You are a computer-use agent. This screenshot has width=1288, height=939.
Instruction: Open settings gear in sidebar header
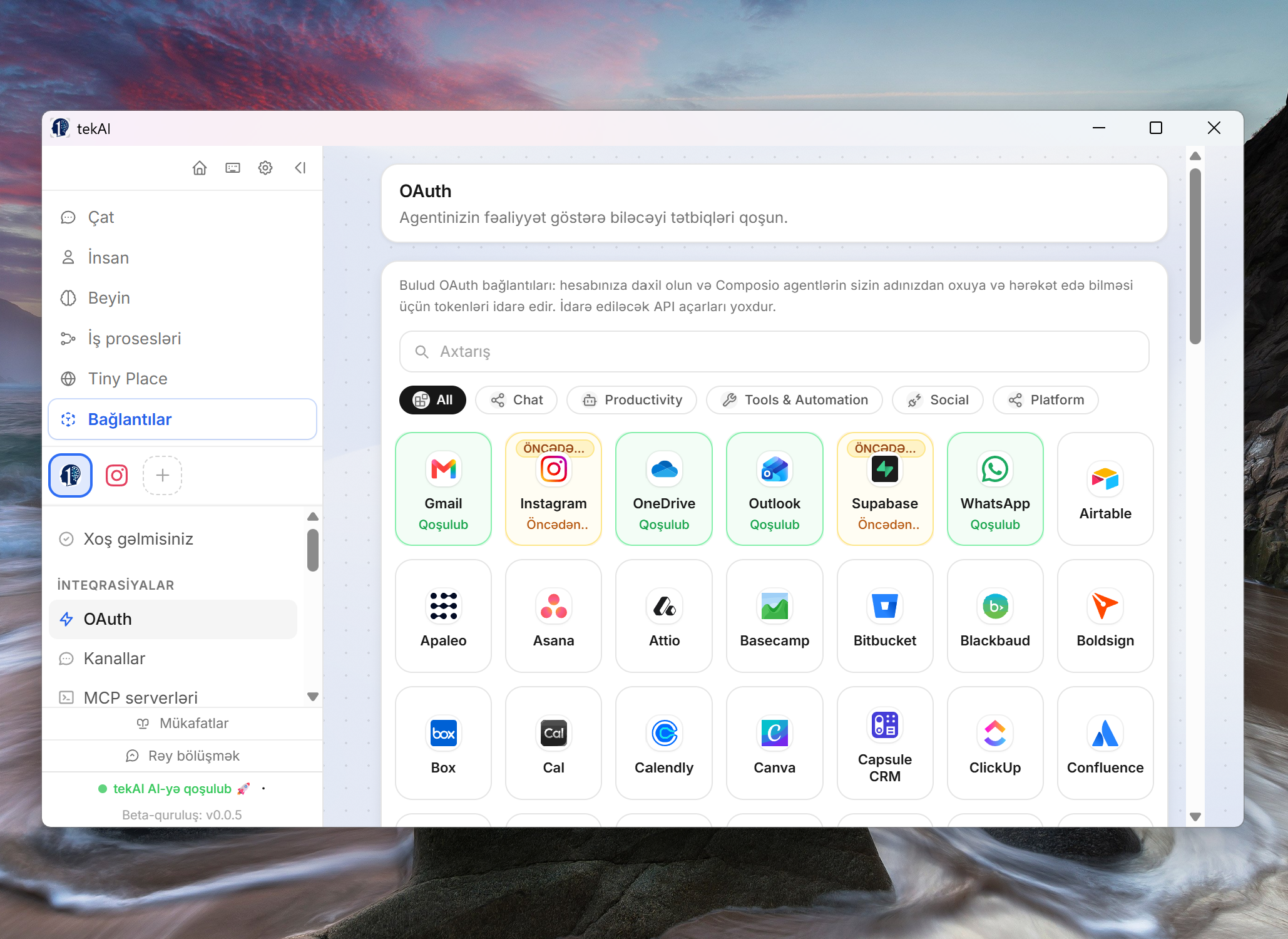[265, 168]
